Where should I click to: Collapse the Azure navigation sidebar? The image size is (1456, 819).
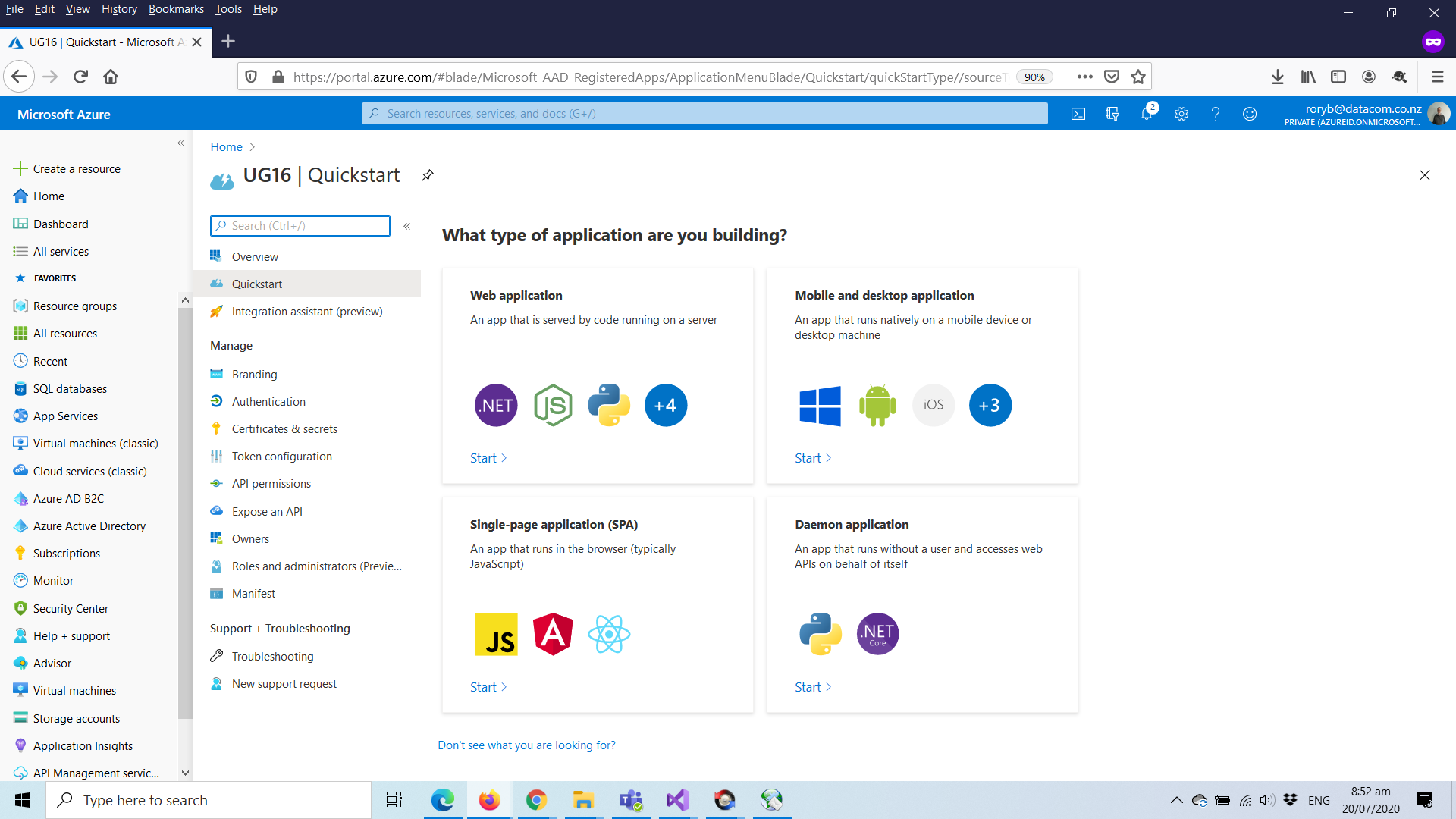(x=181, y=143)
